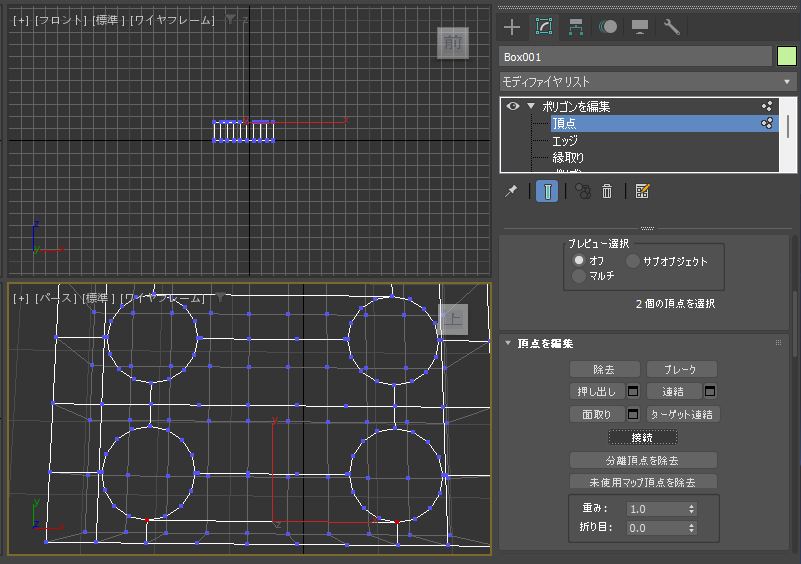The width and height of the screenshot is (801, 564).
Task: Open settings box beside 連結
Action: click(x=710, y=391)
